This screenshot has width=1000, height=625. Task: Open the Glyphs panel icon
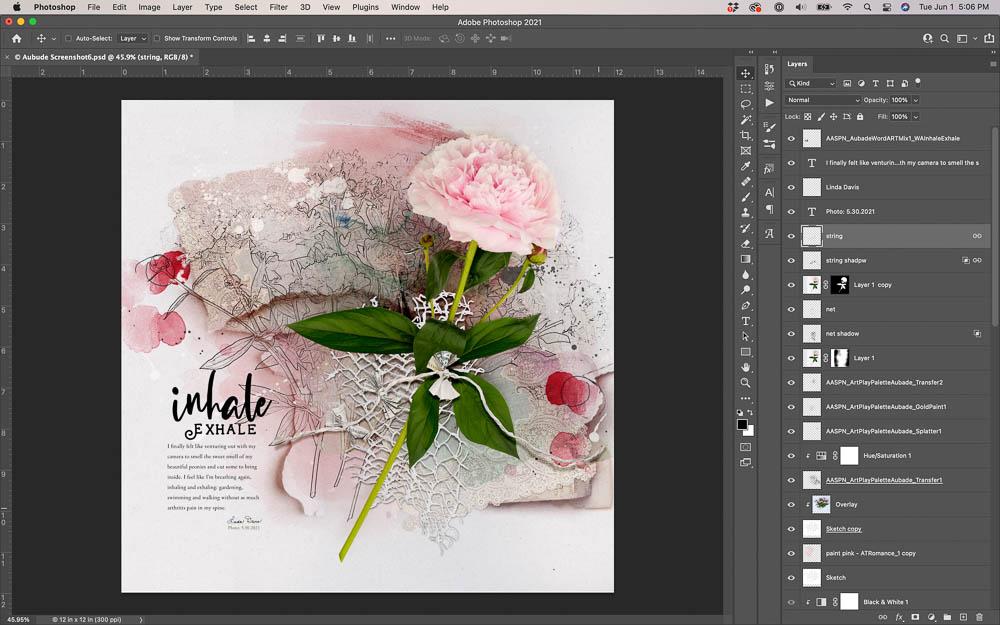[770, 234]
